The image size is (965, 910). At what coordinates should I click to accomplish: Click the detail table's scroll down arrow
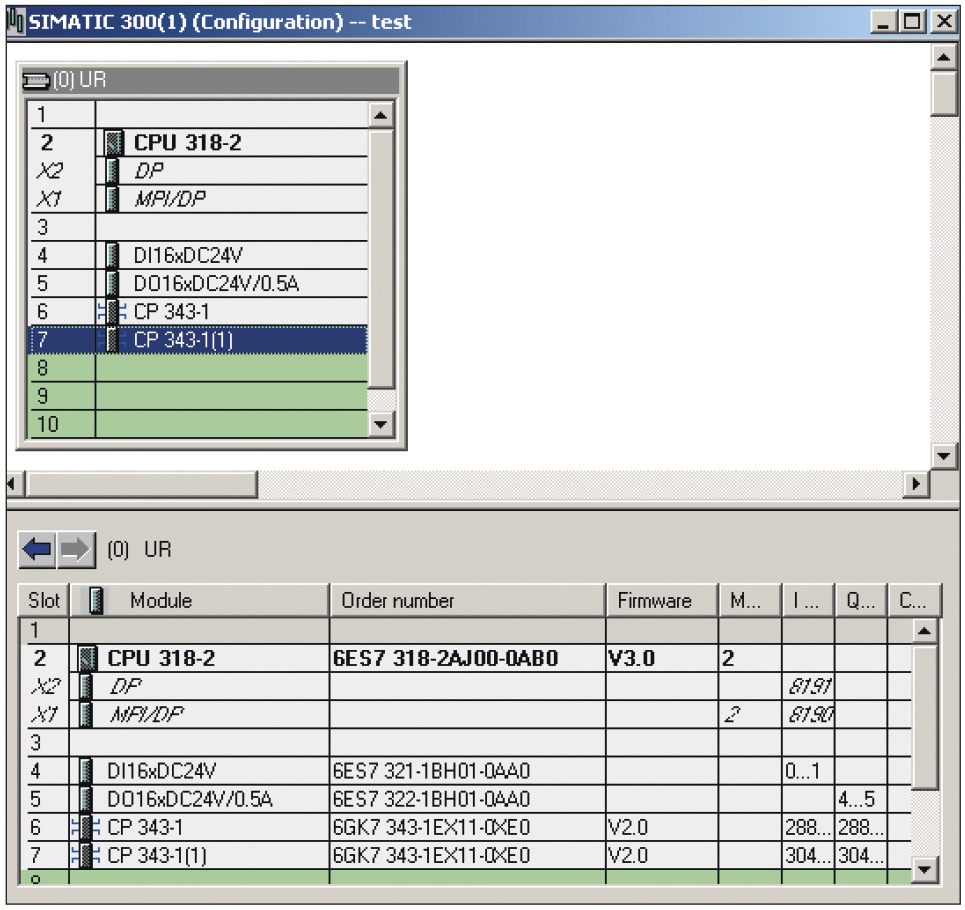[924, 870]
